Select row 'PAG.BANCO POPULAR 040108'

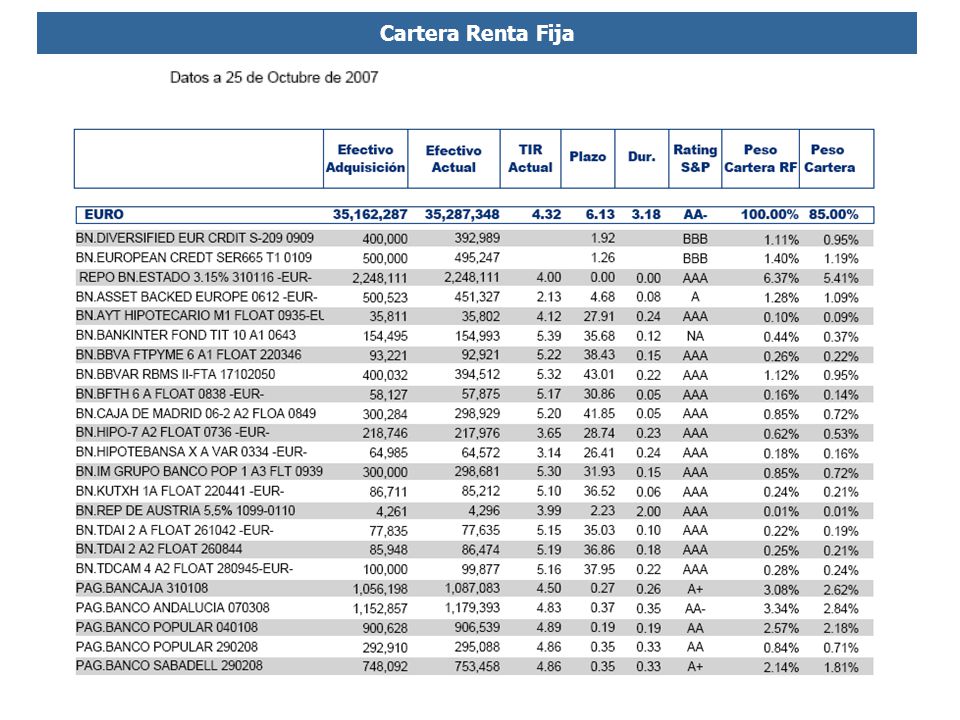474,628
